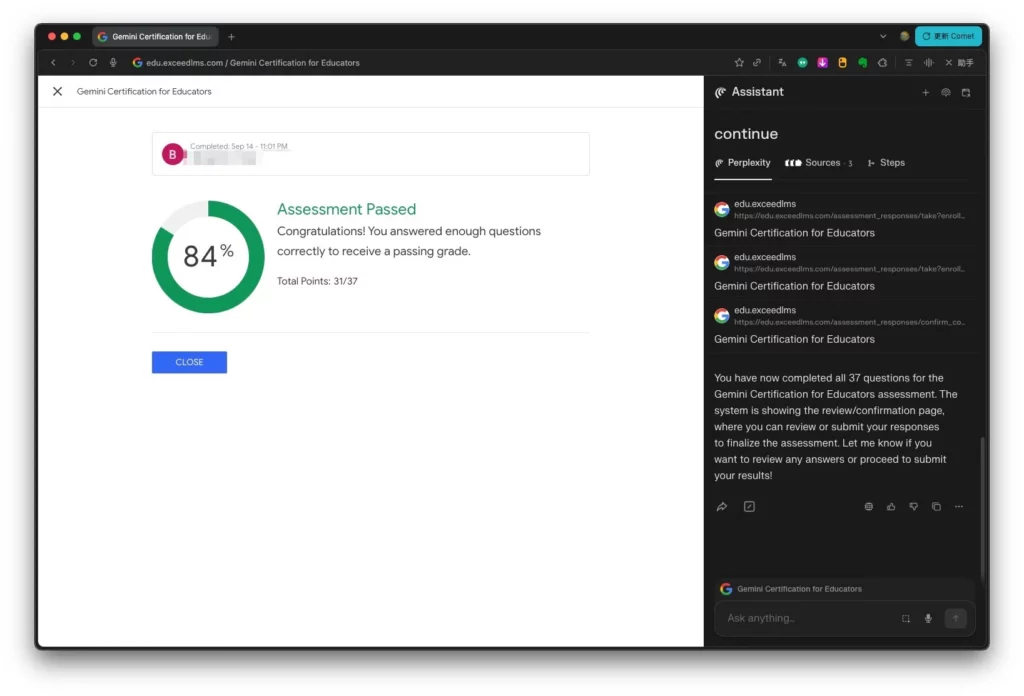
Task: Bookmark this page with the star icon
Action: (739, 62)
